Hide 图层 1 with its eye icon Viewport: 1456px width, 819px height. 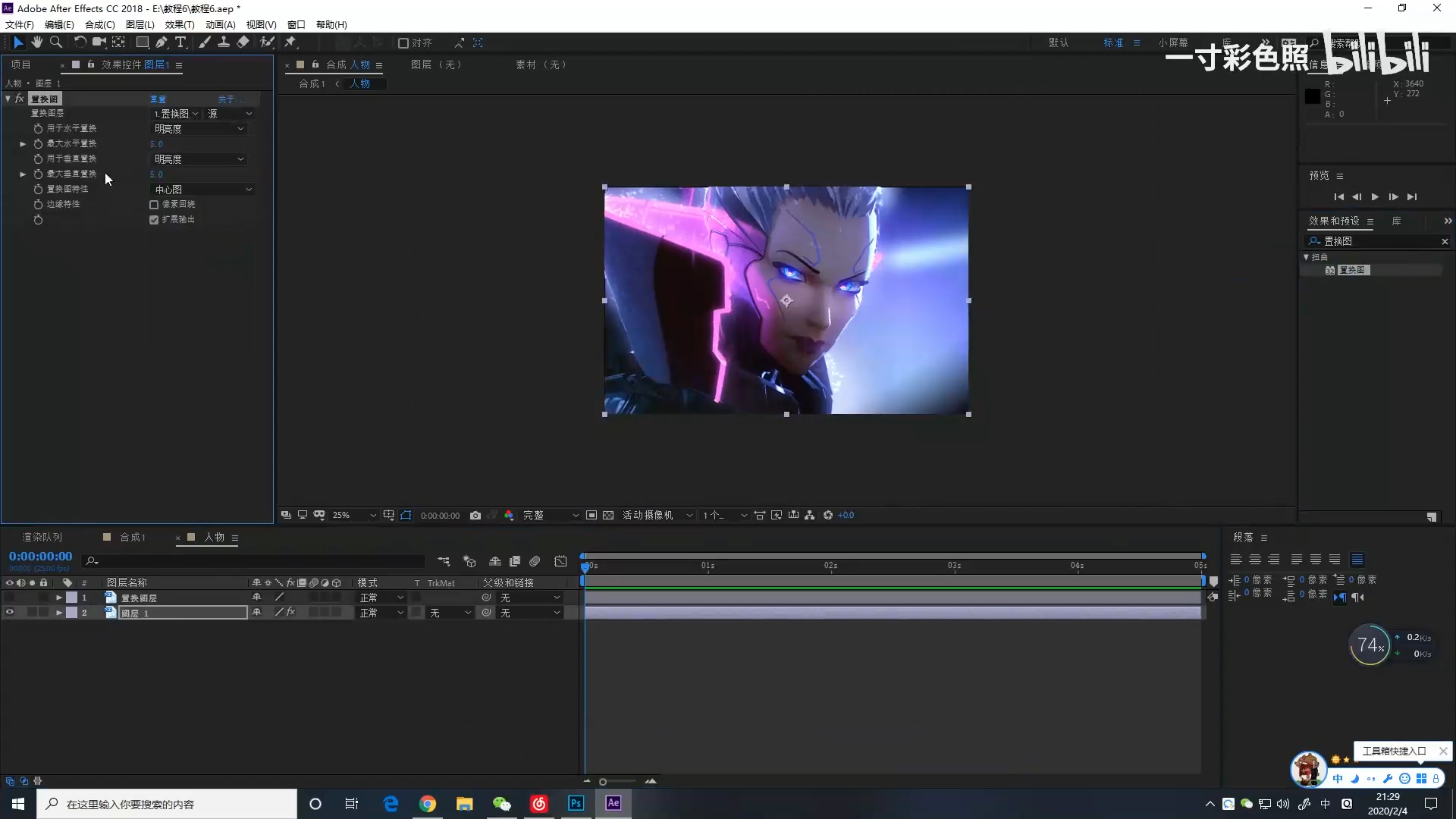pos(10,613)
